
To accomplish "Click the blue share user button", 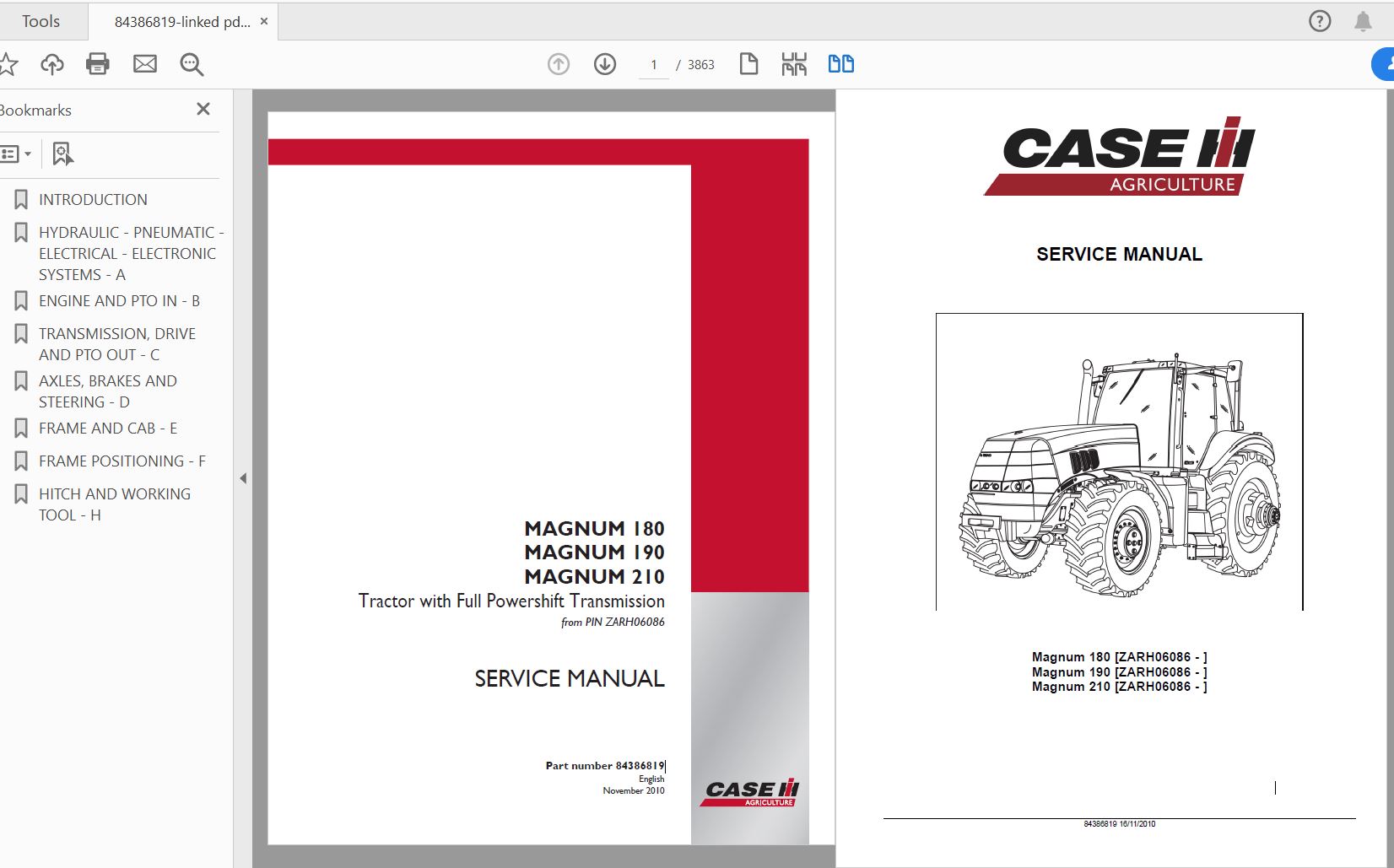I will [x=1384, y=64].
